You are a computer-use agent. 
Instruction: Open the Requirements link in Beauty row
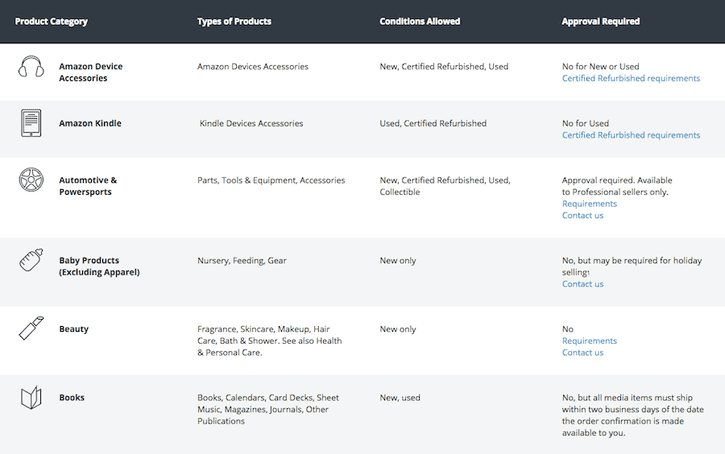tap(589, 341)
